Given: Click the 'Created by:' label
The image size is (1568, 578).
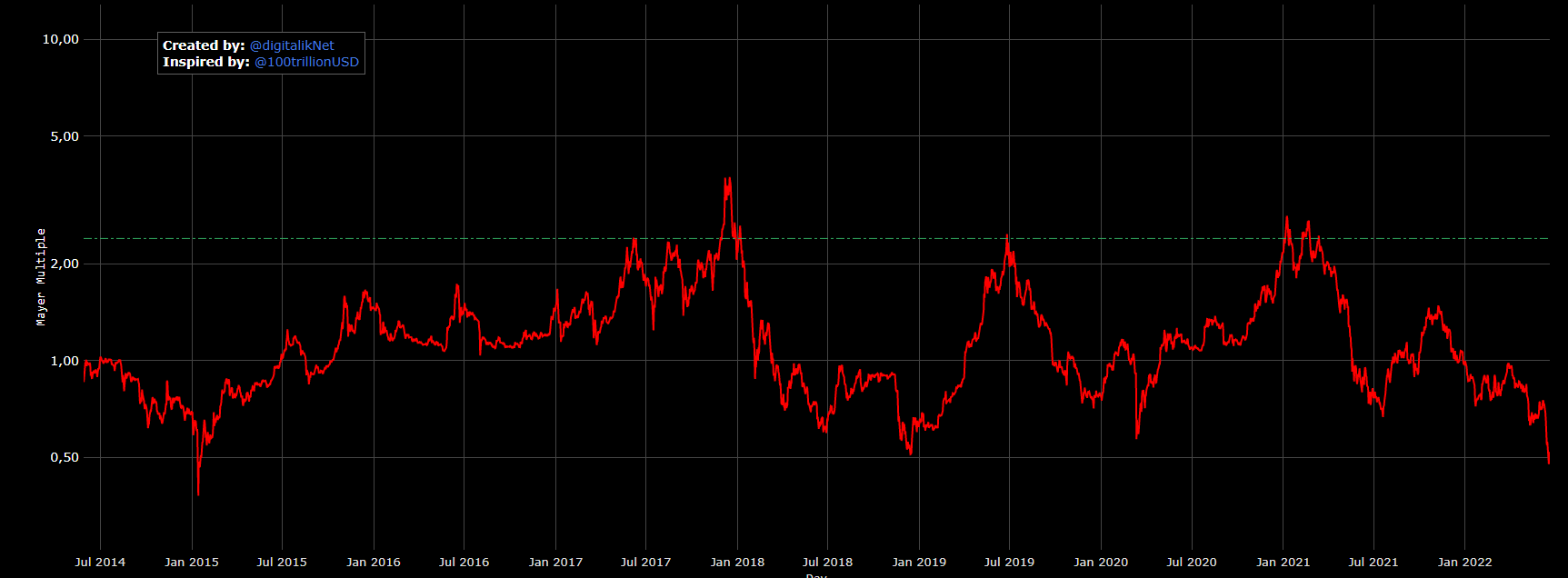Looking at the screenshot, I should point(204,45).
